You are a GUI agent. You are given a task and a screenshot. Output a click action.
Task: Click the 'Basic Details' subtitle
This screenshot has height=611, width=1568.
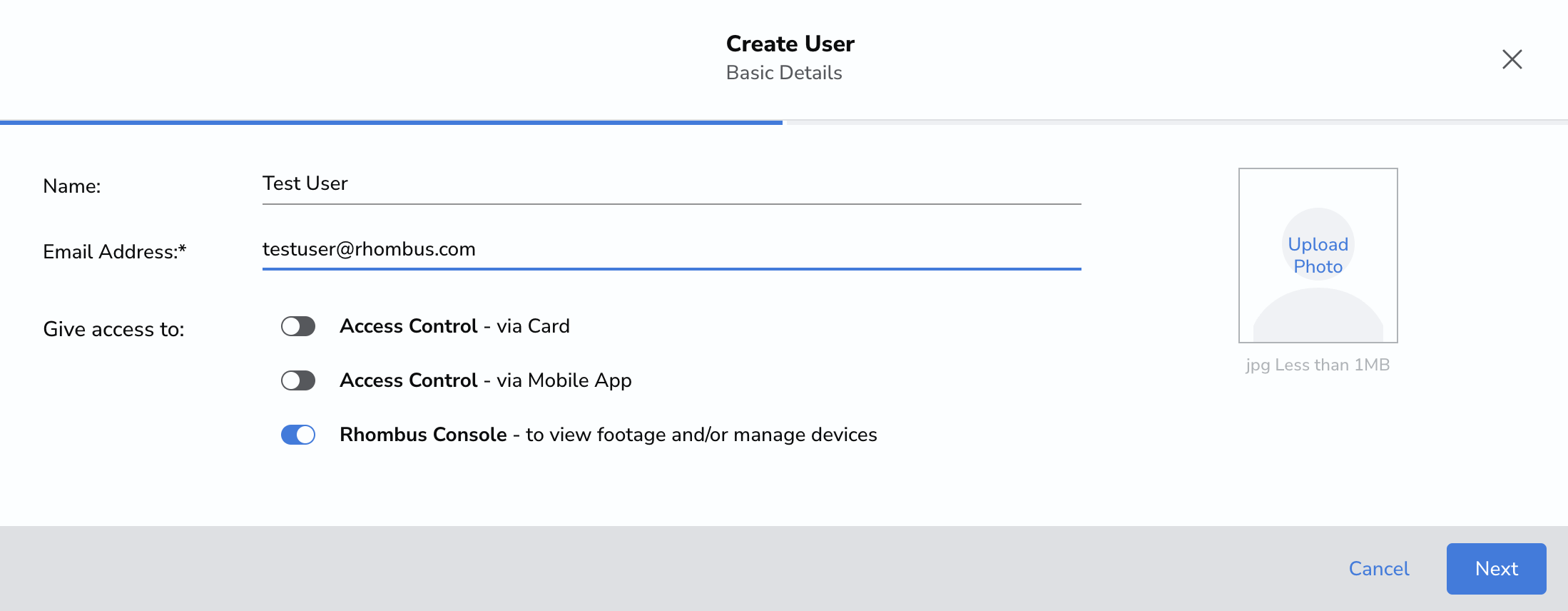pyautogui.click(x=784, y=73)
